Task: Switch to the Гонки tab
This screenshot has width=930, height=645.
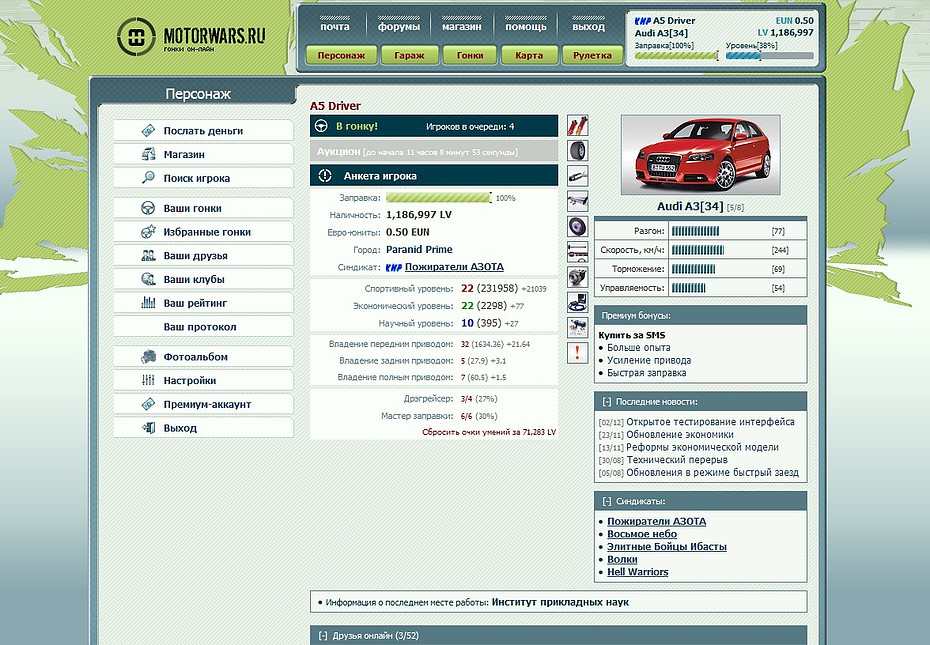Action: pyautogui.click(x=470, y=55)
